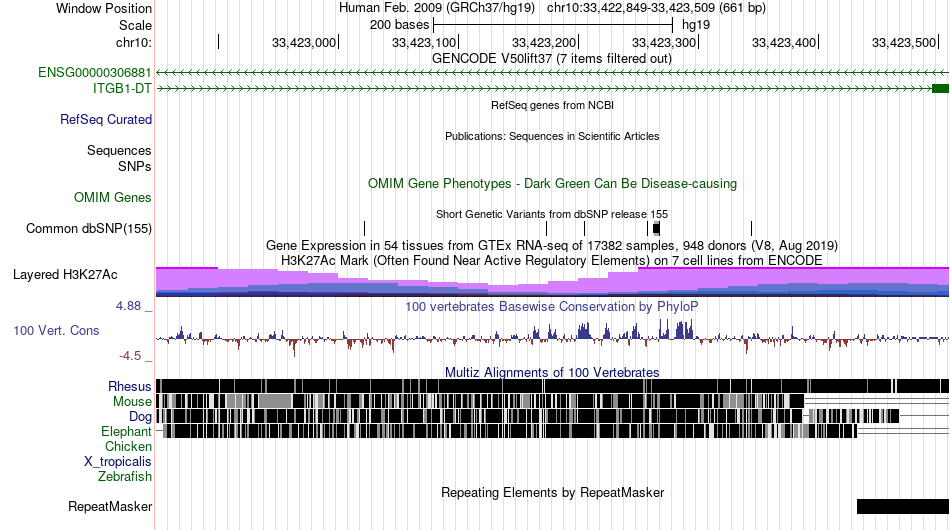Click the H3K27Ac Mark ENCODE title
This screenshot has width=950, height=530.
[x=552, y=260]
